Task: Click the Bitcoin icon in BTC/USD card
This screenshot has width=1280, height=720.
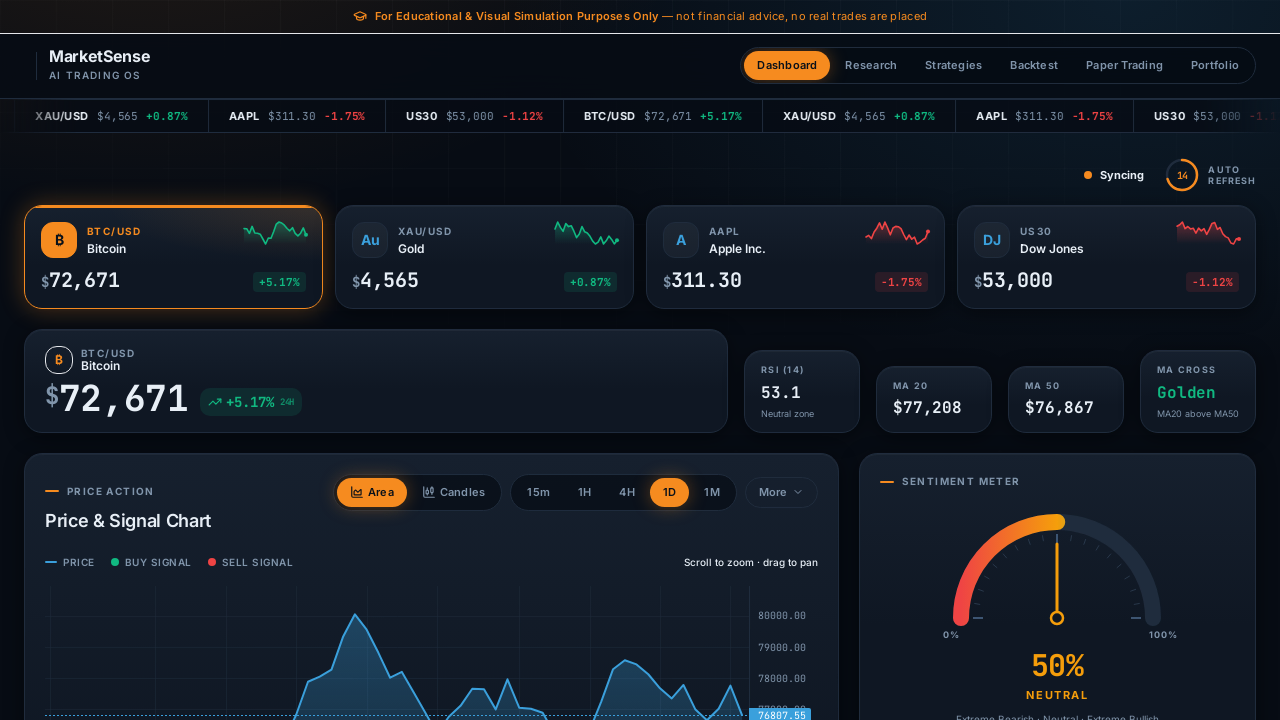Action: click(x=59, y=240)
